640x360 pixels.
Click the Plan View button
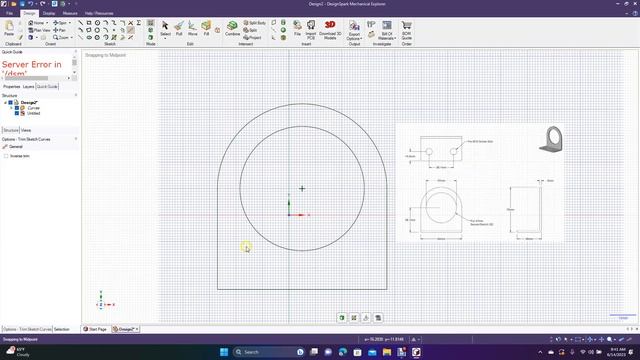tap(39, 30)
